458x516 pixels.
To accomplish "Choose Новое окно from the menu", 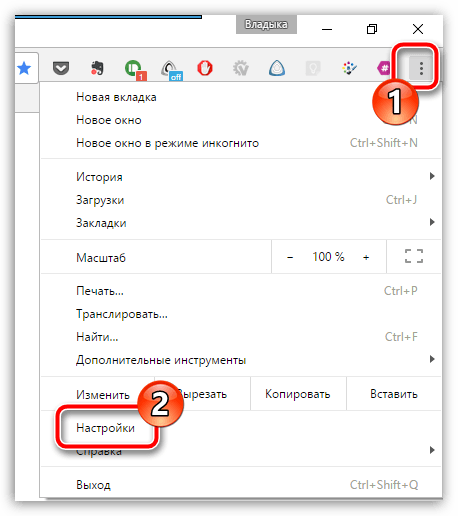I will click(241, 120).
